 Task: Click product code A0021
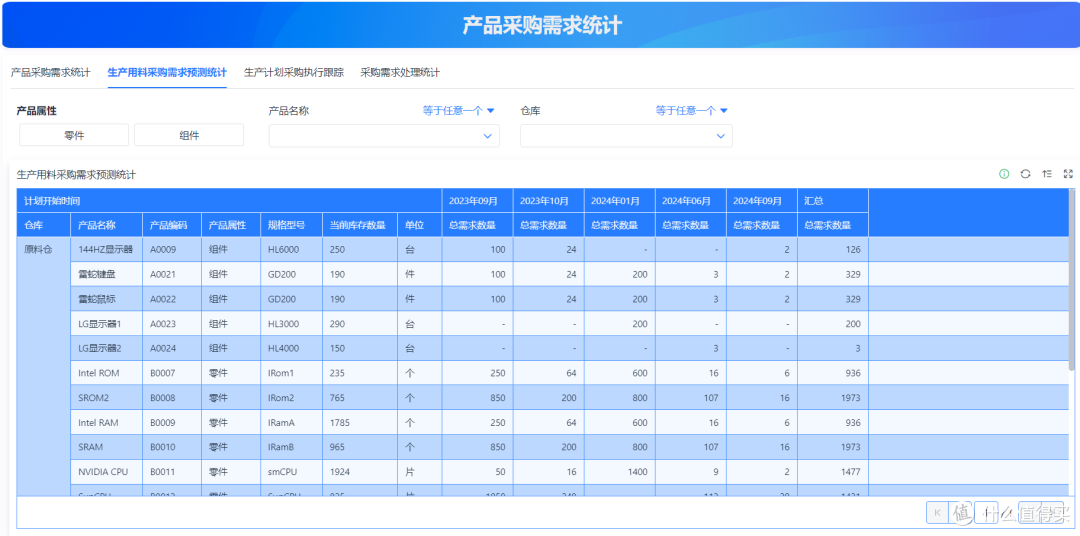(172, 274)
